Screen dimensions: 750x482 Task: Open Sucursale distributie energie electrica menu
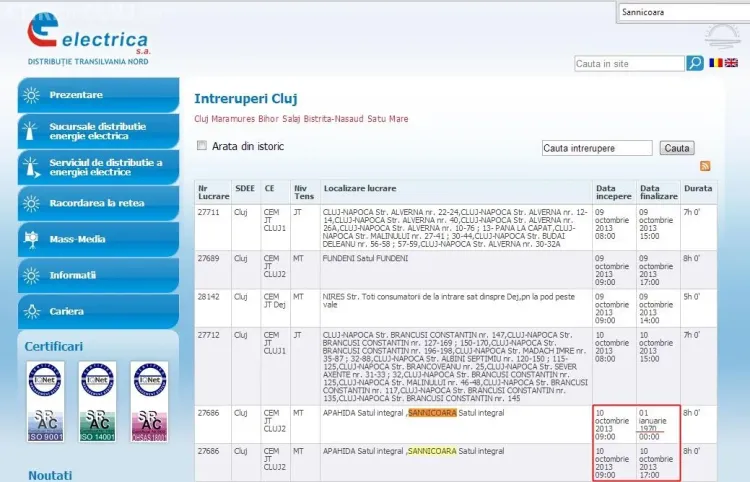tap(98, 131)
